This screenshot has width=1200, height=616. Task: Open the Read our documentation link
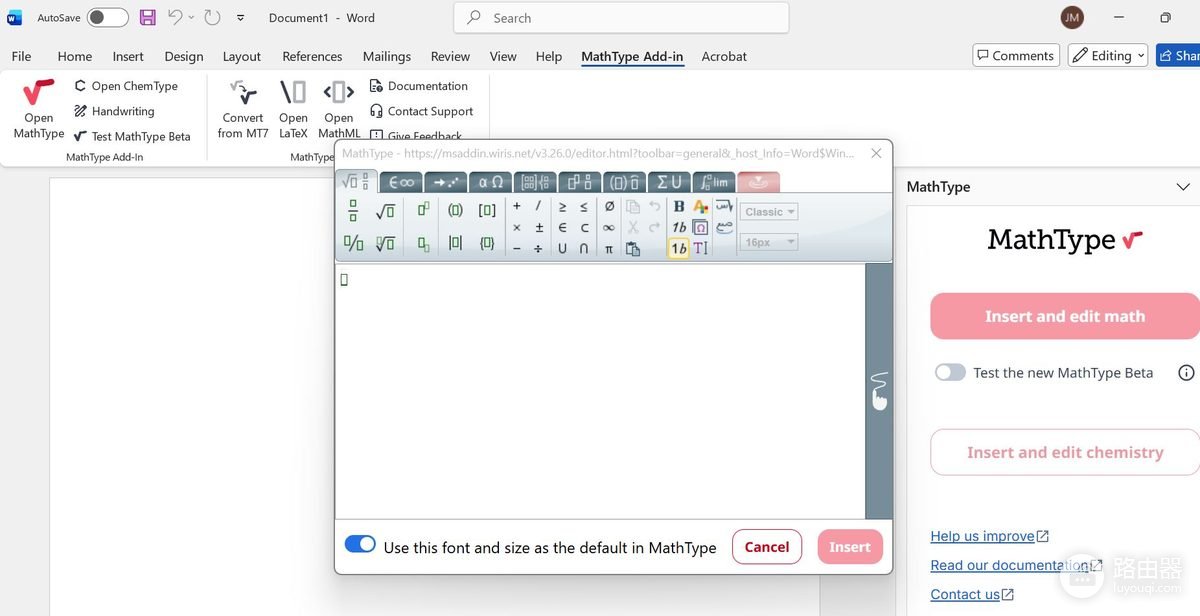click(1016, 565)
